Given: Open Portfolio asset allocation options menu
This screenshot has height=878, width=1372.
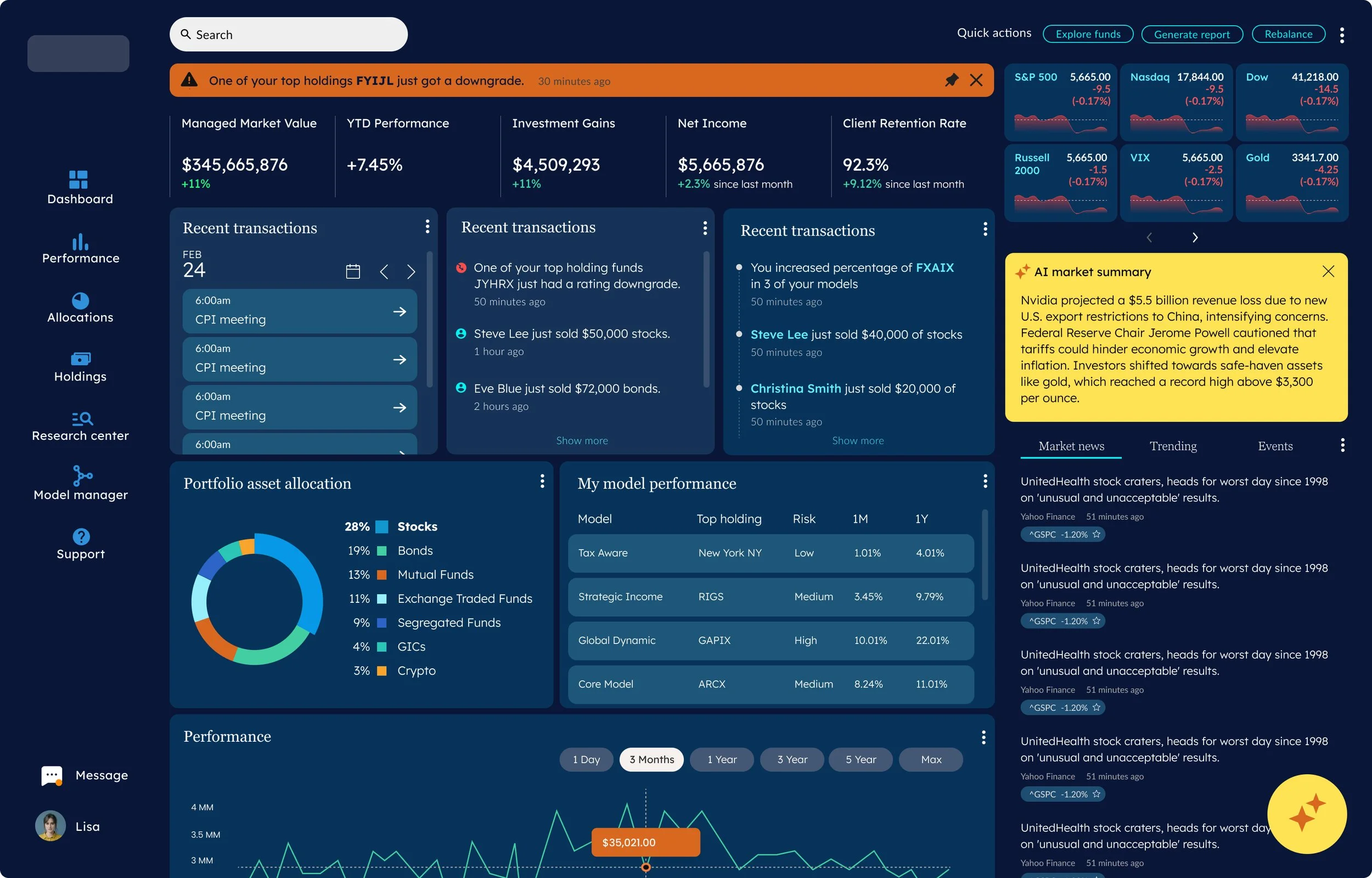Looking at the screenshot, I should pos(542,482).
